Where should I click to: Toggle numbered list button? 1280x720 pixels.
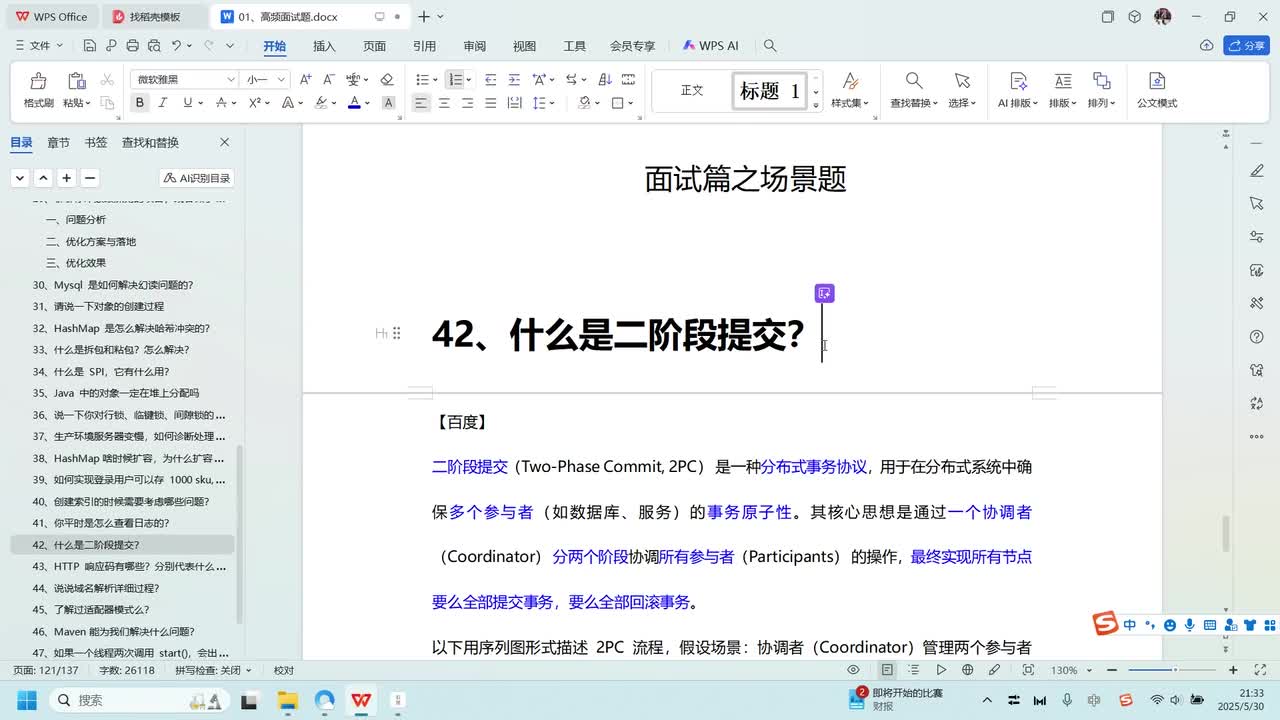tap(455, 80)
